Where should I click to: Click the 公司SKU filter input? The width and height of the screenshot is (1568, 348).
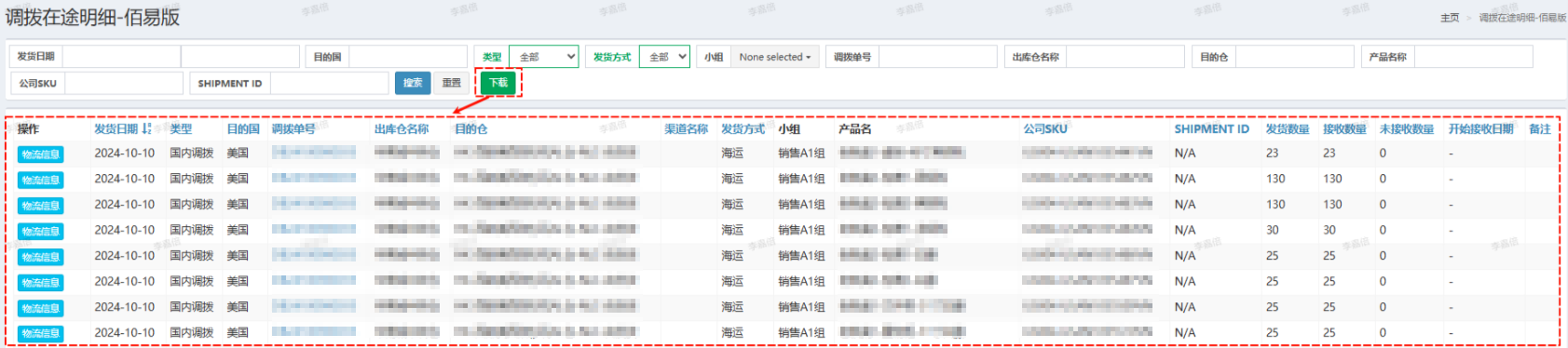point(124,83)
